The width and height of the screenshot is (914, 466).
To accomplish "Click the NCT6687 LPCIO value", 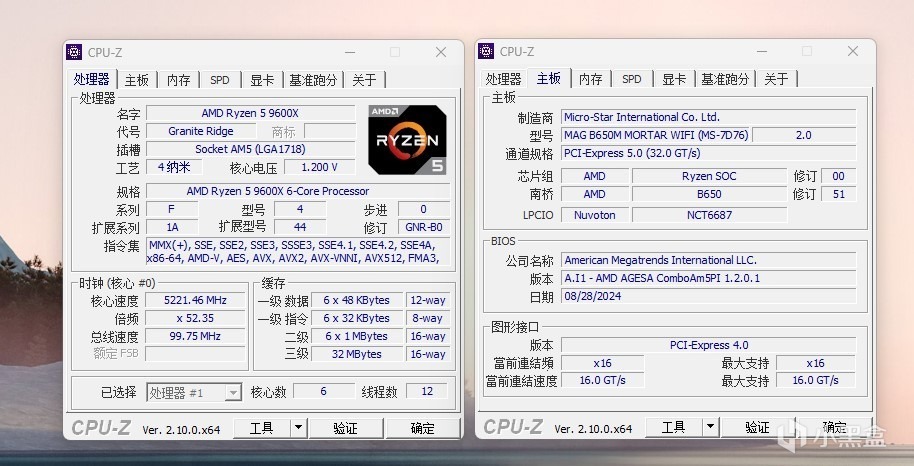I will (x=709, y=215).
